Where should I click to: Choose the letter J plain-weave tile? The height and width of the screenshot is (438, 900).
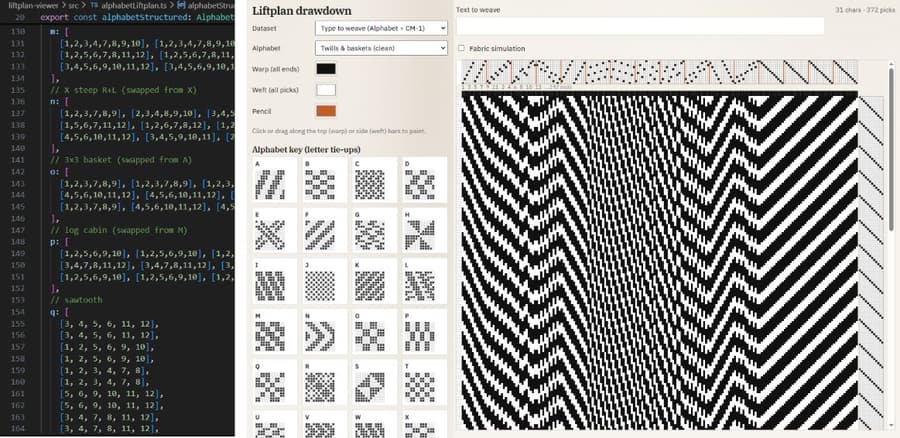point(325,281)
